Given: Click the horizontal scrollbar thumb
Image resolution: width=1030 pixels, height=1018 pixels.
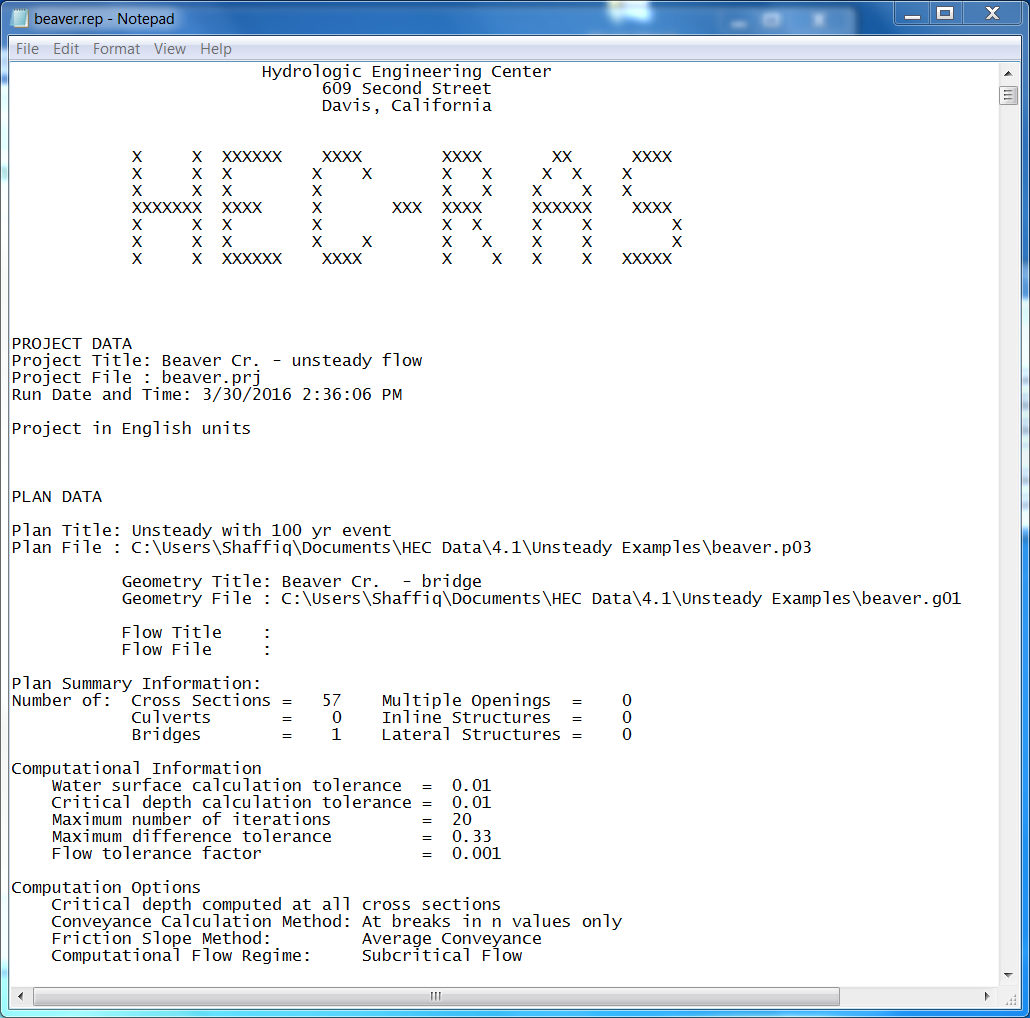Looking at the screenshot, I should [436, 996].
